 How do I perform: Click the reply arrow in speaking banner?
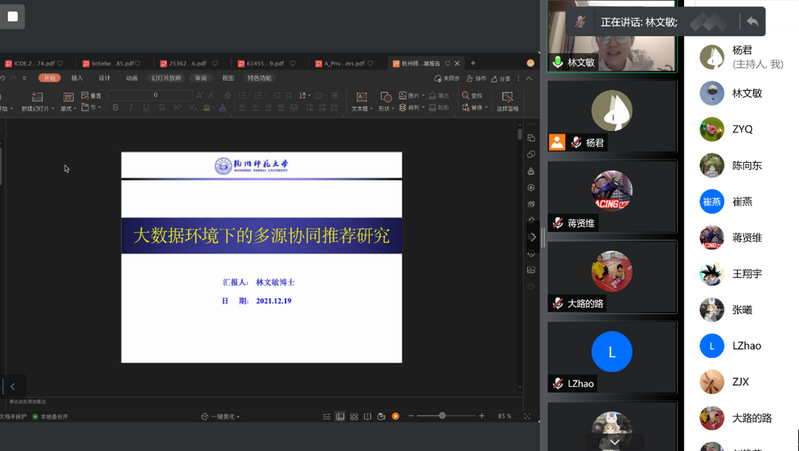[x=752, y=21]
